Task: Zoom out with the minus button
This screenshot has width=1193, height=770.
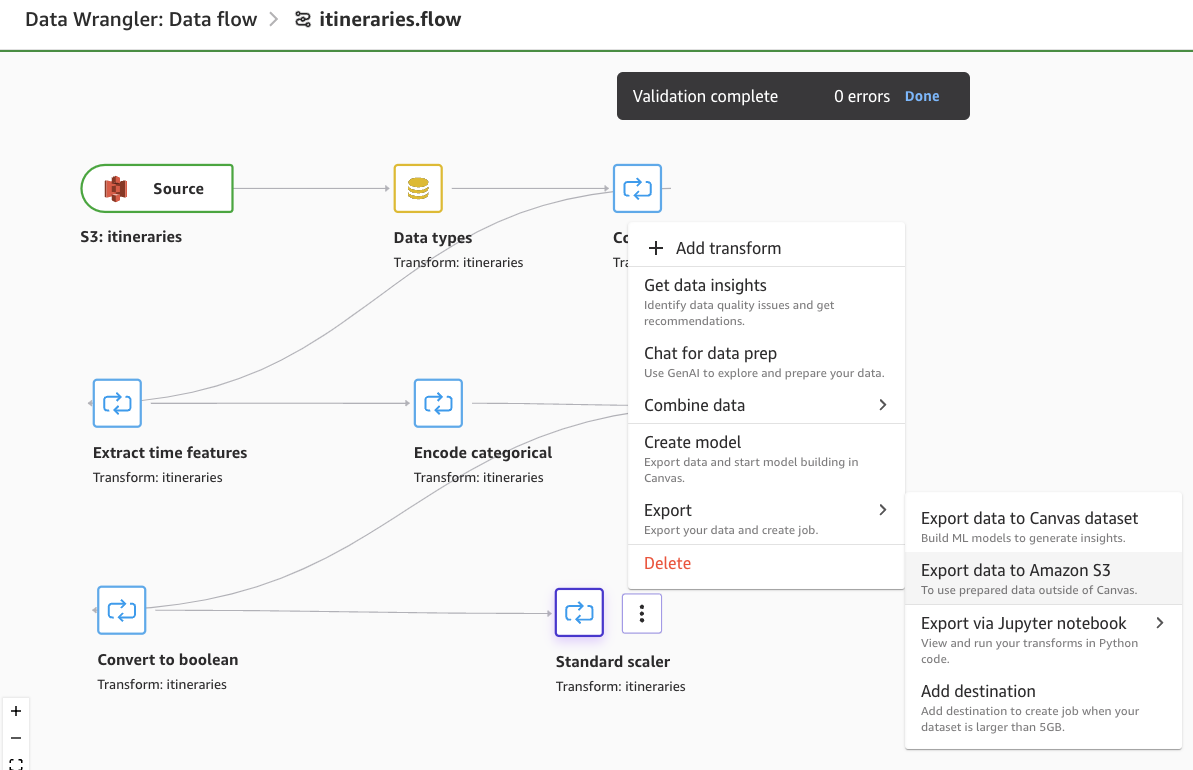Action: tap(16, 738)
